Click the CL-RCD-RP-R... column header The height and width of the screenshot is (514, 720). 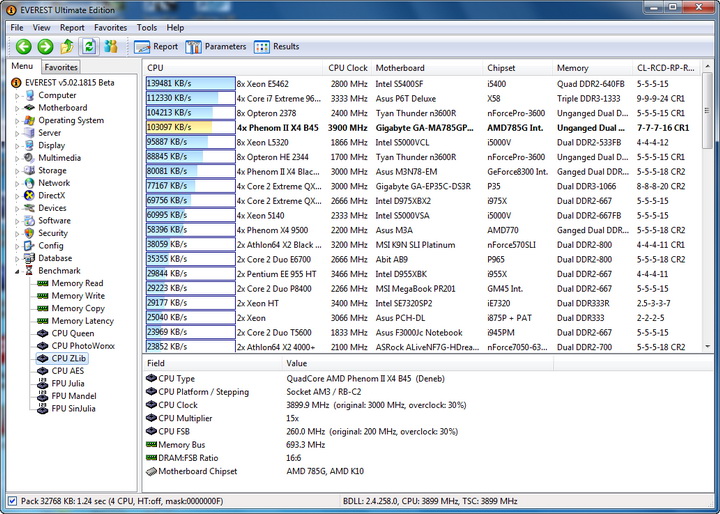pyautogui.click(x=666, y=68)
